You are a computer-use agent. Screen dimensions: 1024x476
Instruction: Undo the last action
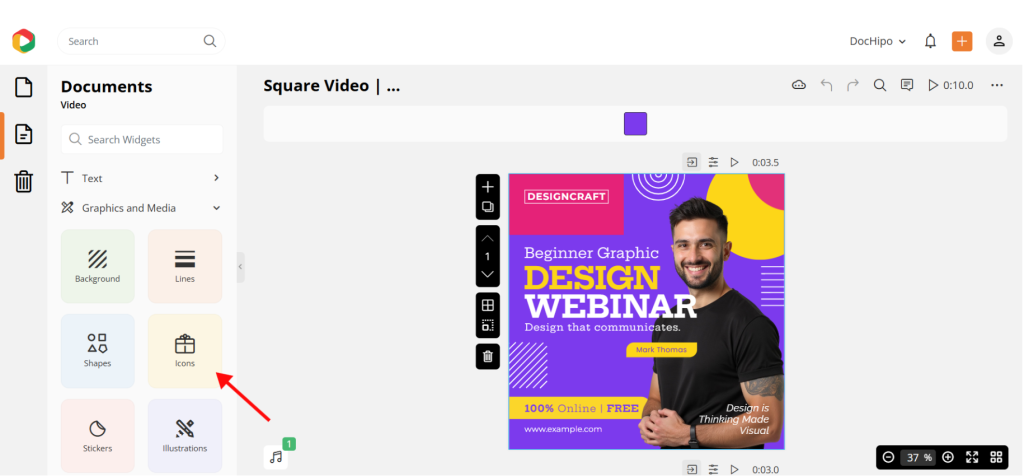tap(826, 85)
